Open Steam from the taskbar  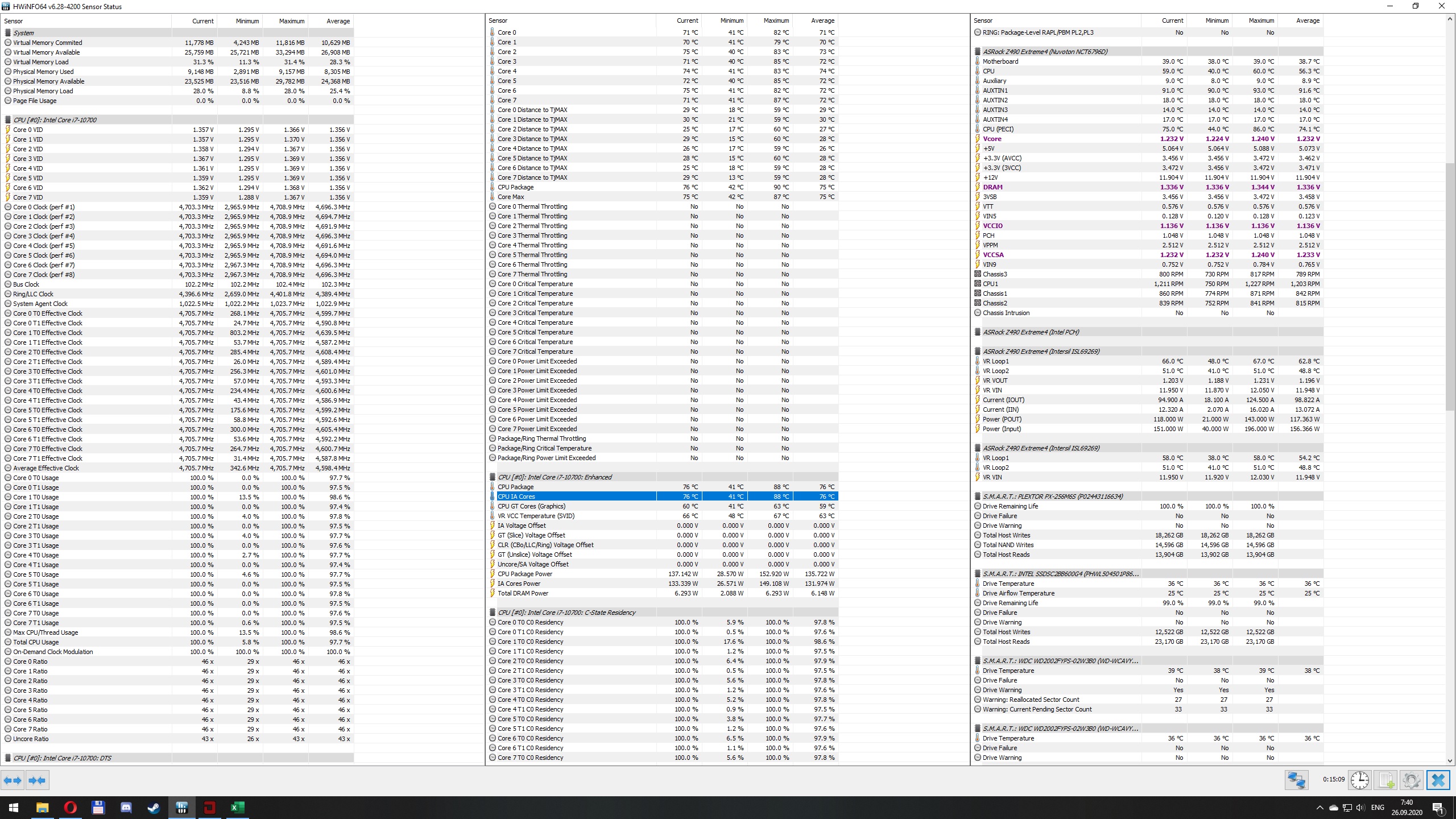click(x=154, y=808)
